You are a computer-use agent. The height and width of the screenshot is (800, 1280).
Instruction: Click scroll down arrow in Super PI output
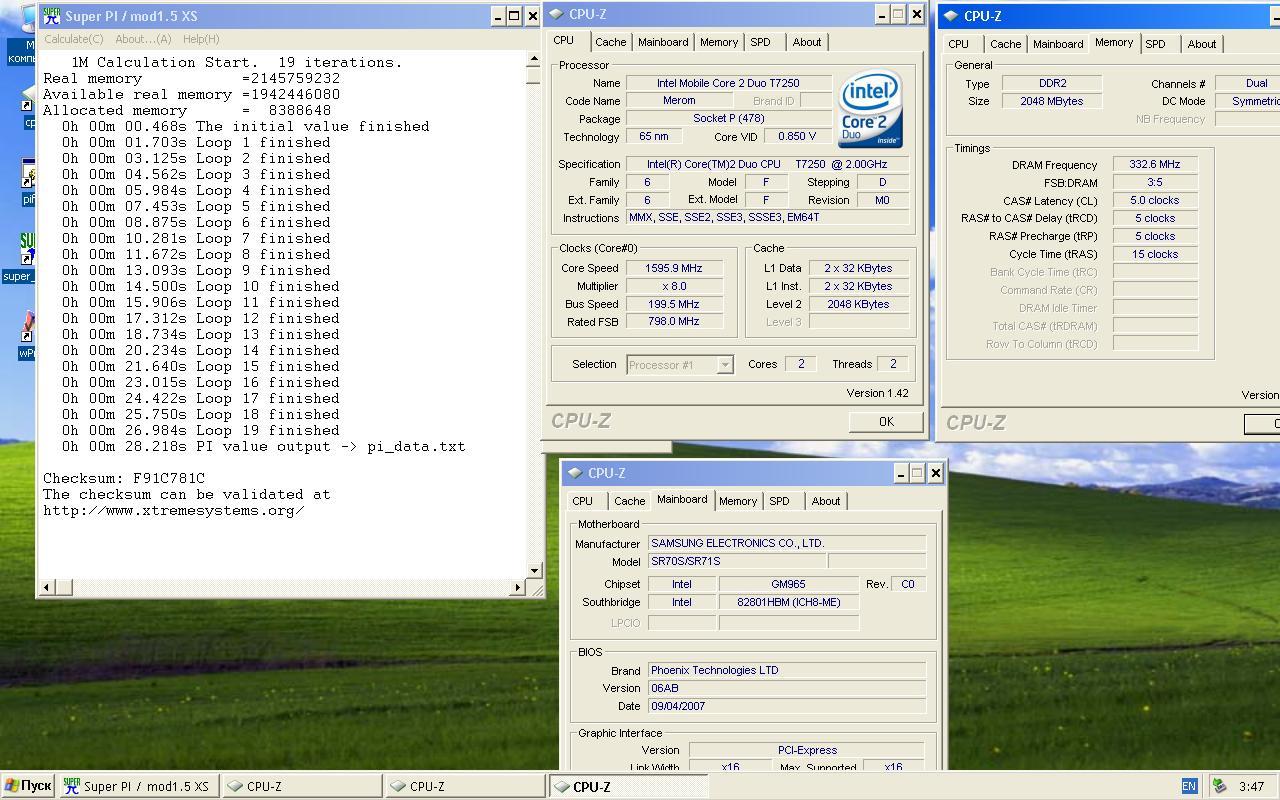[x=534, y=570]
